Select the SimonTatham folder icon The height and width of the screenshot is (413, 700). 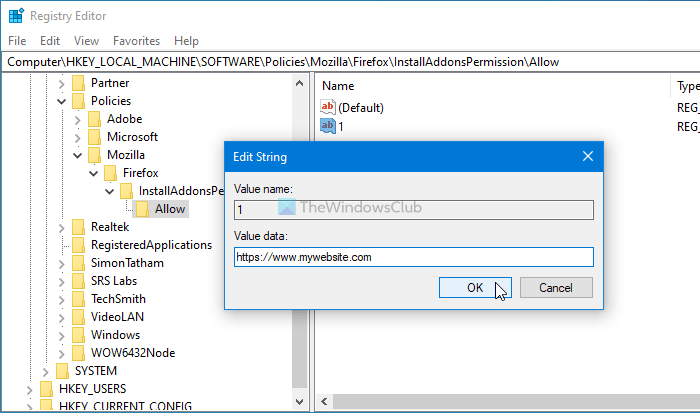pos(79,263)
